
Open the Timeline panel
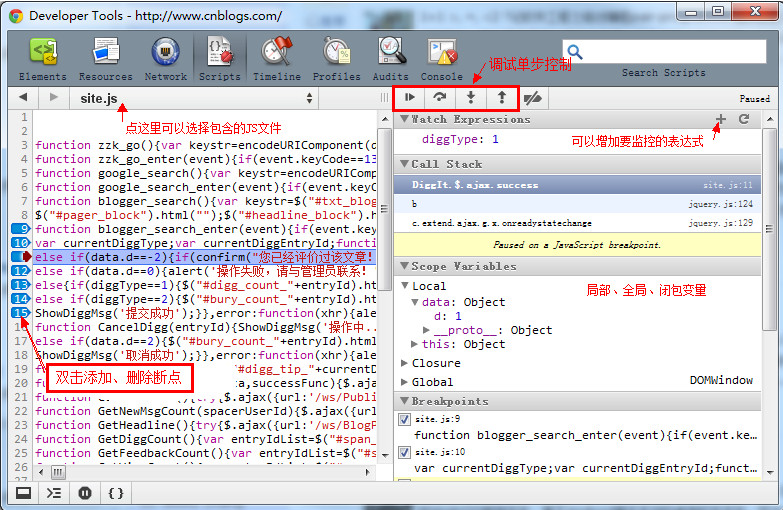276,58
